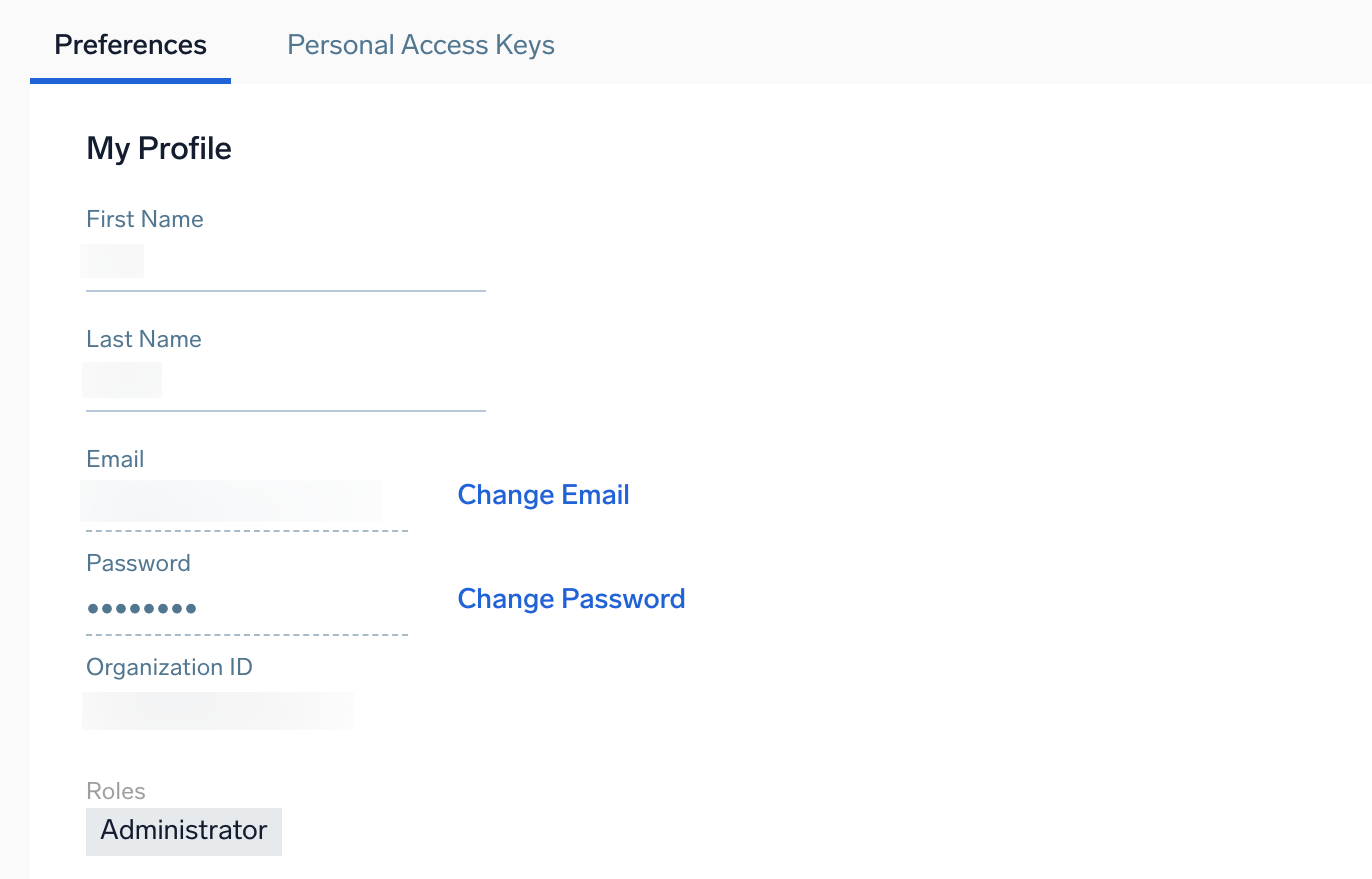Image resolution: width=1372 pixels, height=879 pixels.
Task: Select the Preferences tab
Action: (130, 45)
